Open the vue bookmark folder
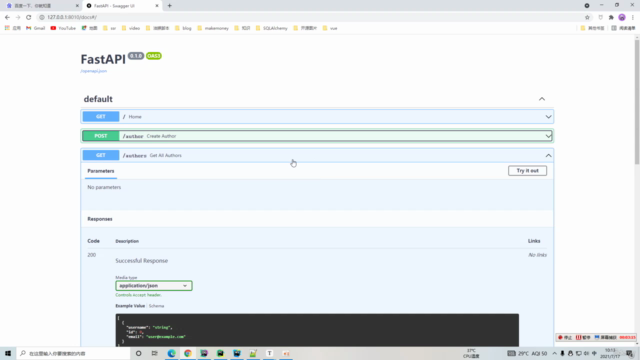 pos(330,28)
